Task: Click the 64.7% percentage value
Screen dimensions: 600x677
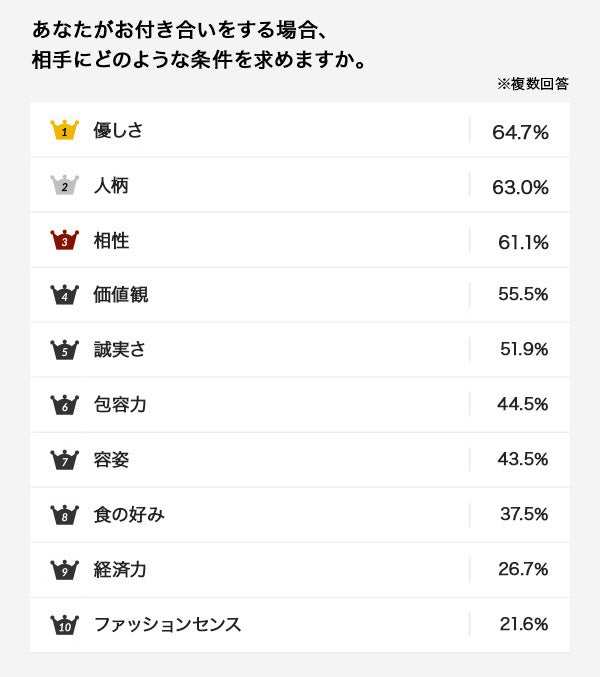Action: (520, 131)
